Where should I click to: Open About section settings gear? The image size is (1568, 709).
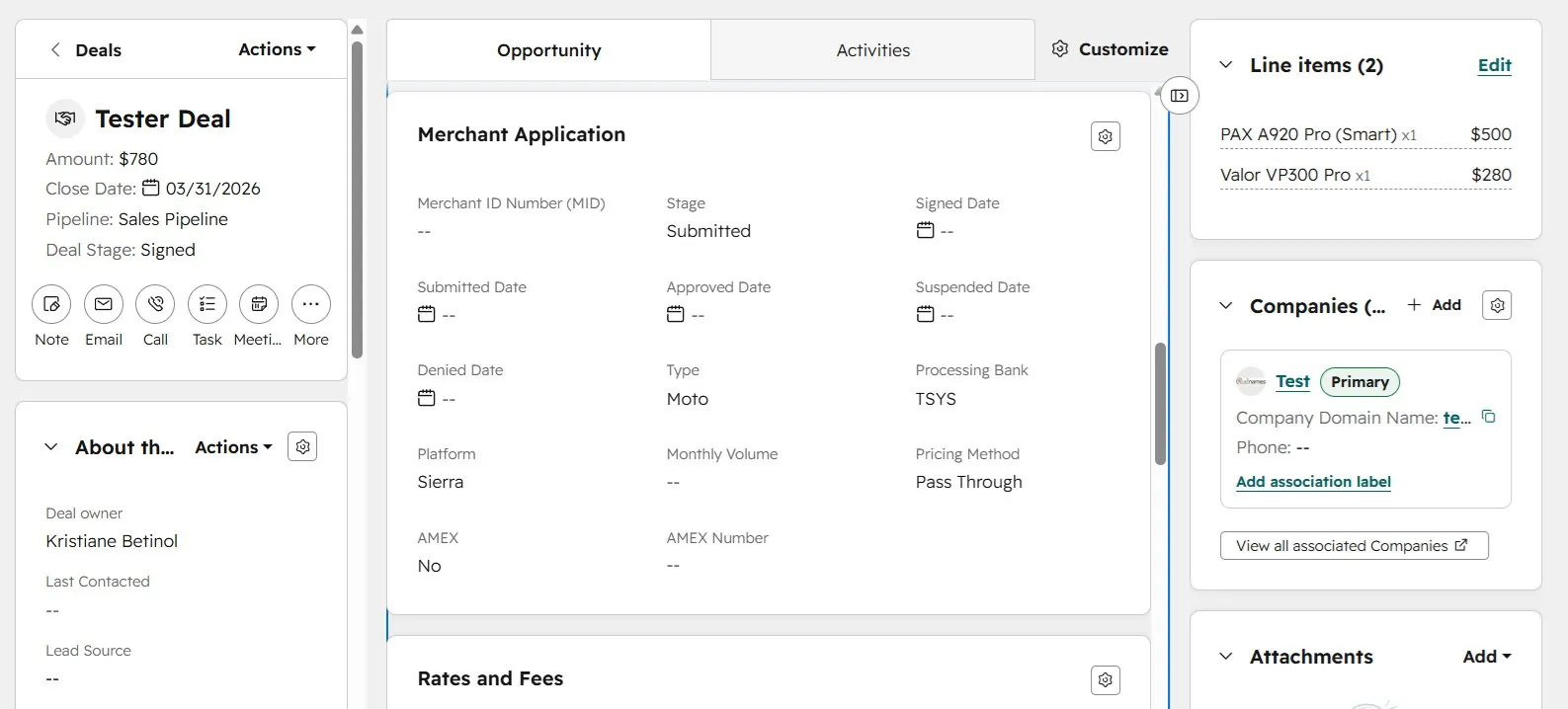pos(302,447)
